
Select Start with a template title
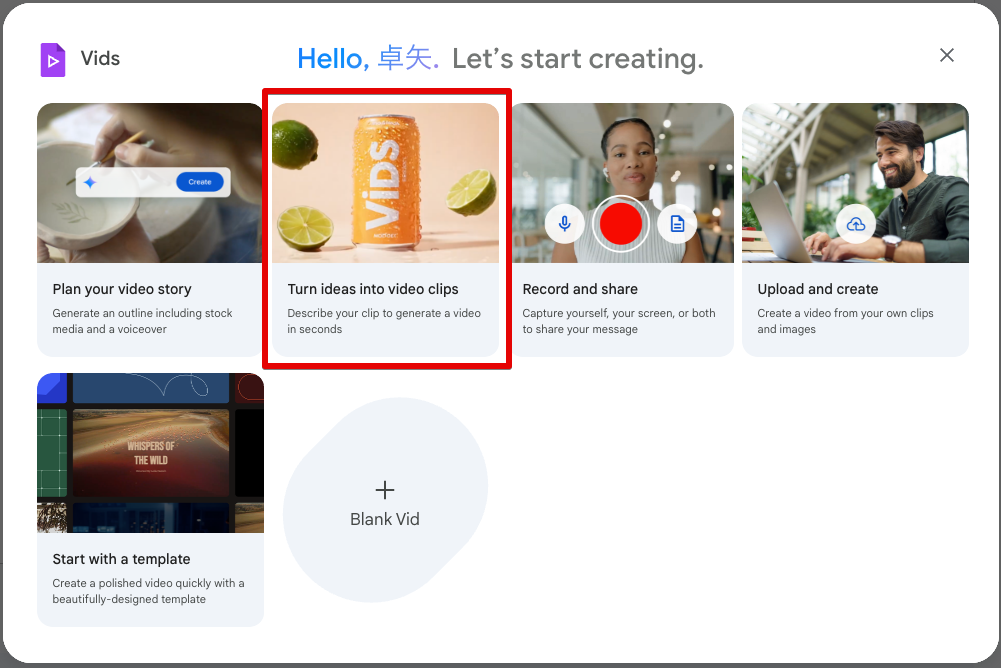pyautogui.click(x=121, y=559)
